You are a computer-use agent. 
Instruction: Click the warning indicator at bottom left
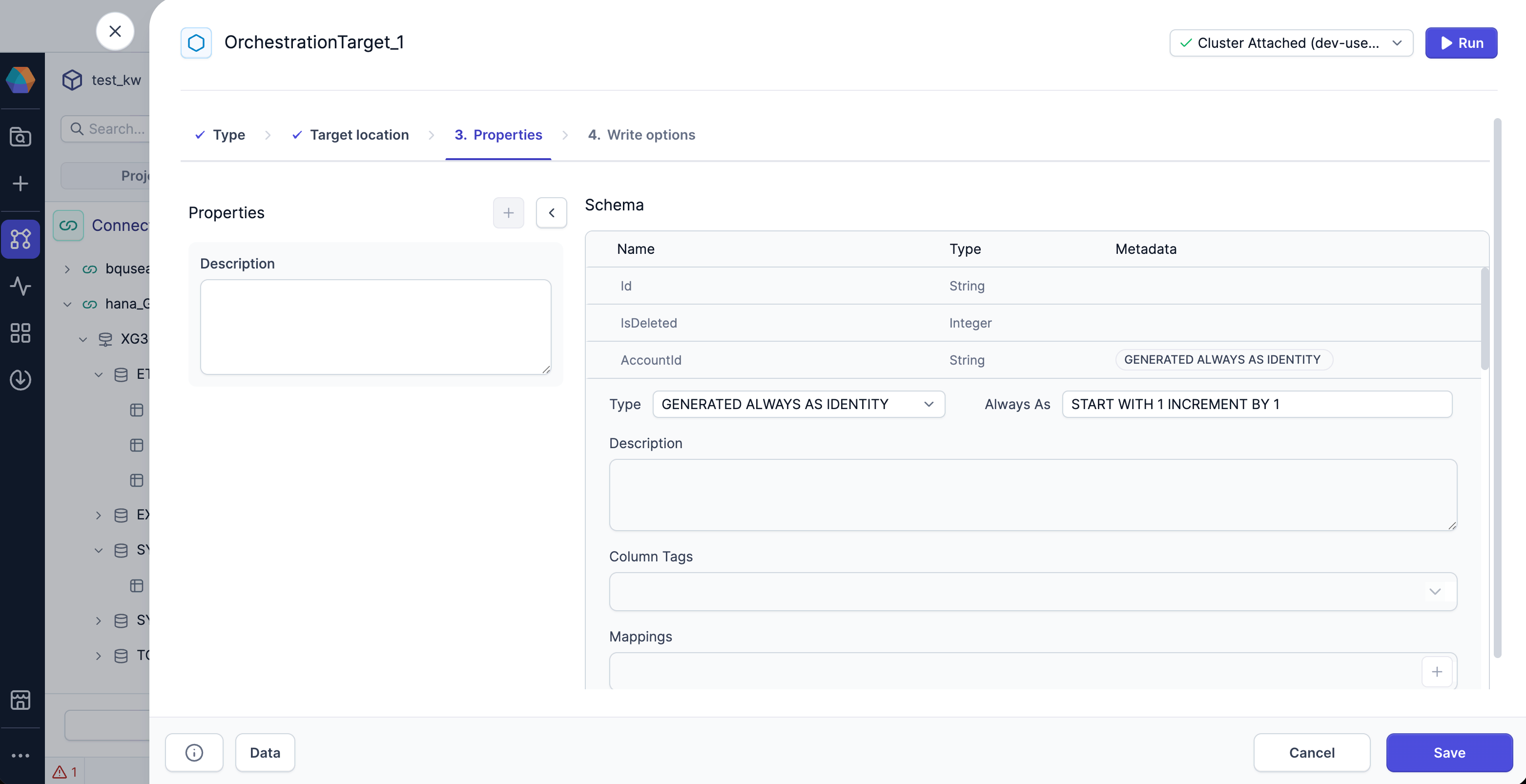64,772
